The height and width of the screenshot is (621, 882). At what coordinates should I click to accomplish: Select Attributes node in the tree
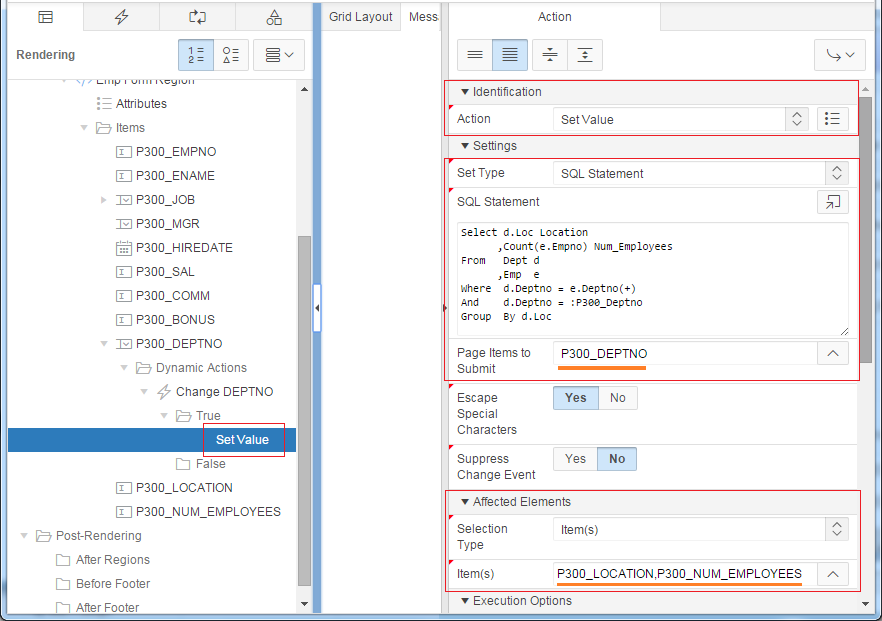[x=141, y=104]
